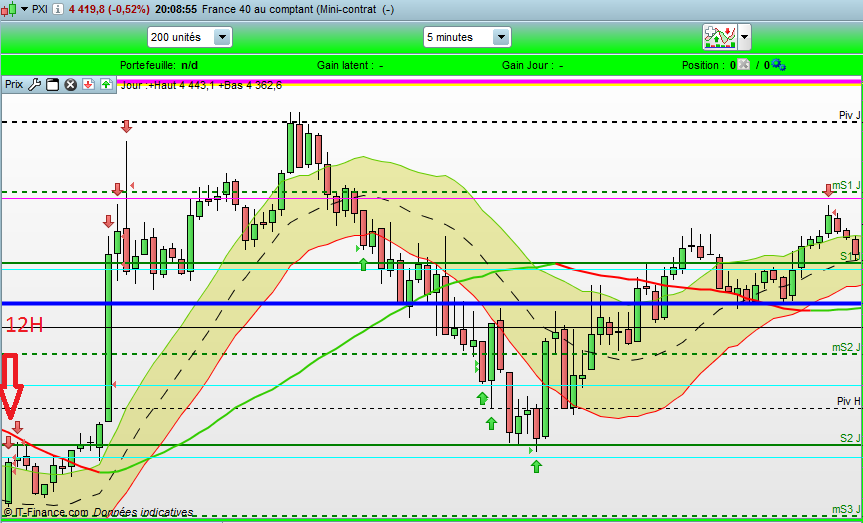Click the time 20:08:55
Screen dimensions: 863x523
[x=175, y=9]
